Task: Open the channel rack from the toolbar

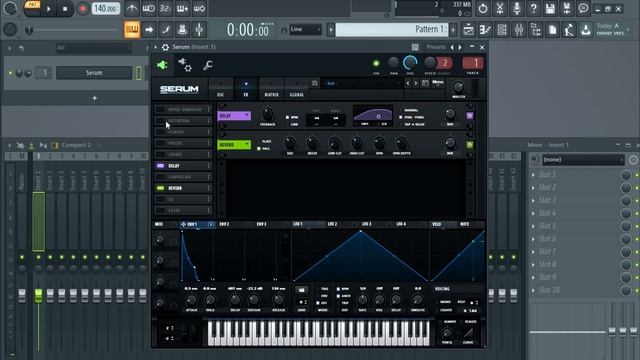Action: tap(502, 29)
